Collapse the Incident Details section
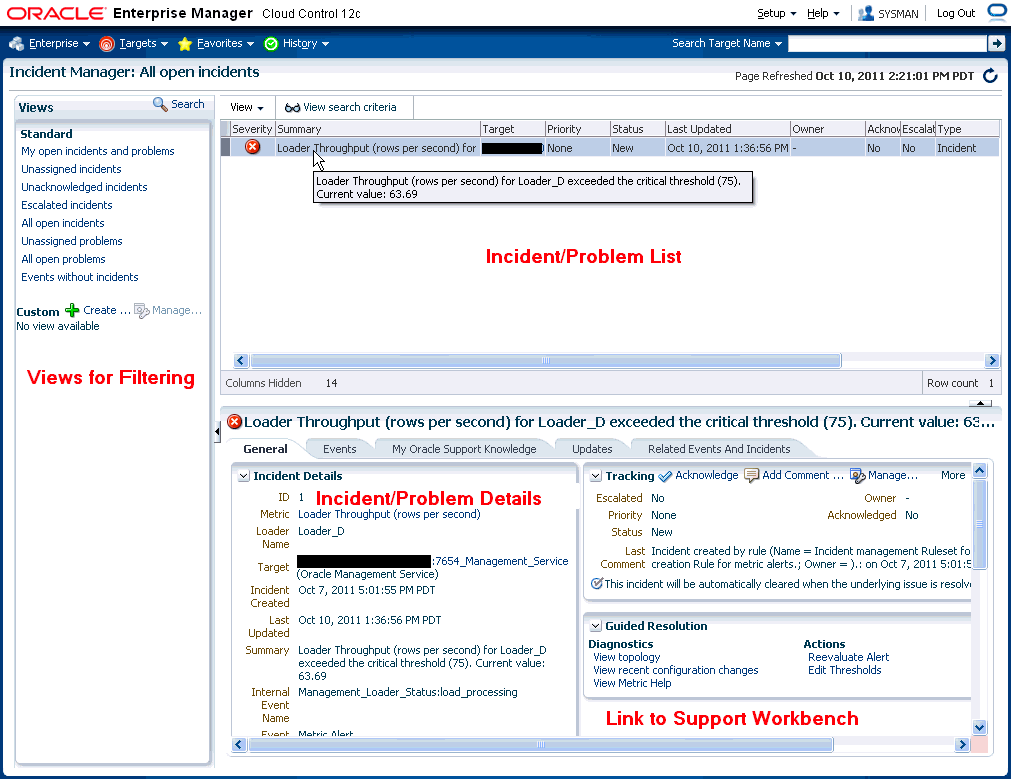The width and height of the screenshot is (1011, 779). 244,476
